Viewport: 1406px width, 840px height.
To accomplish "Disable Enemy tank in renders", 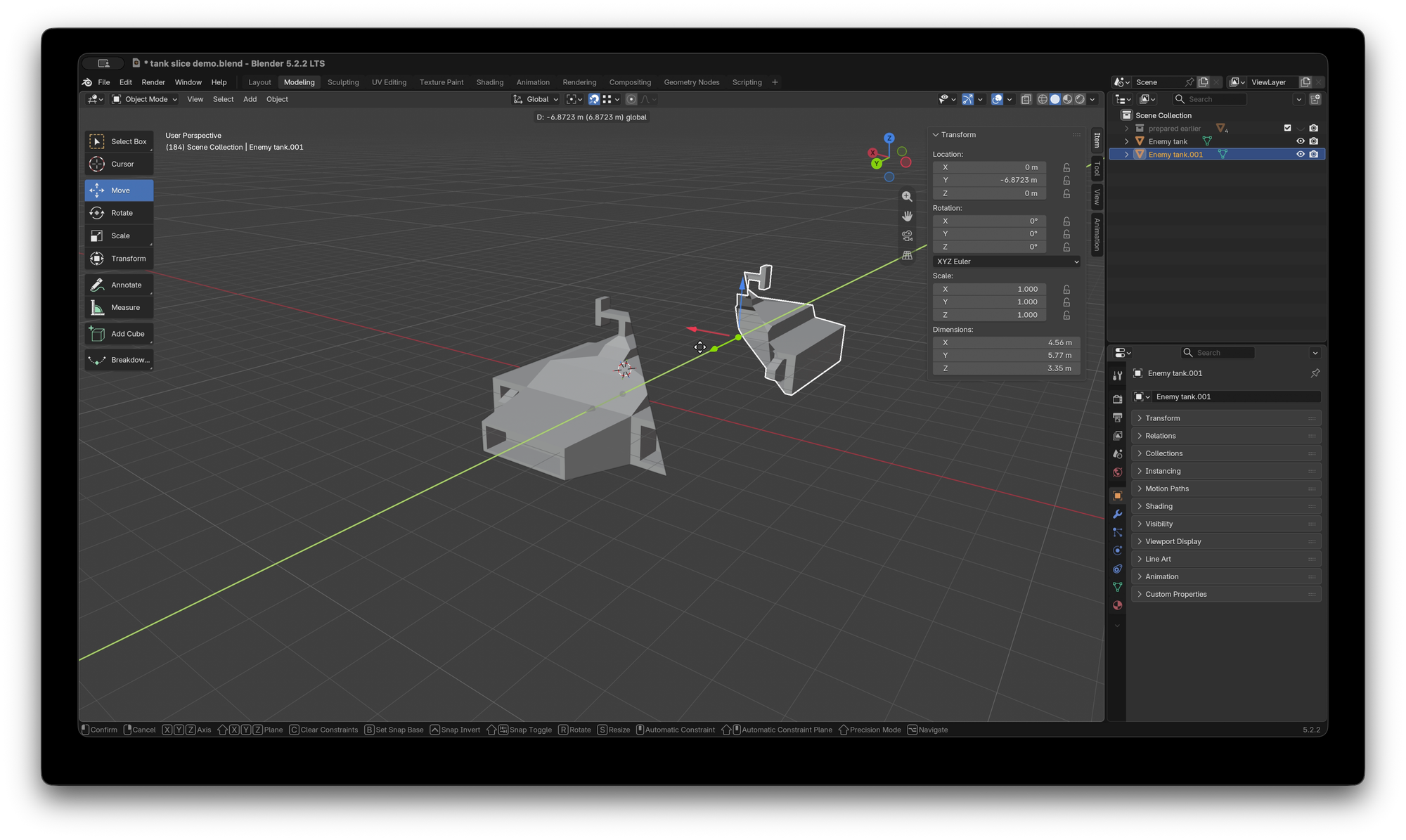I will (x=1313, y=141).
